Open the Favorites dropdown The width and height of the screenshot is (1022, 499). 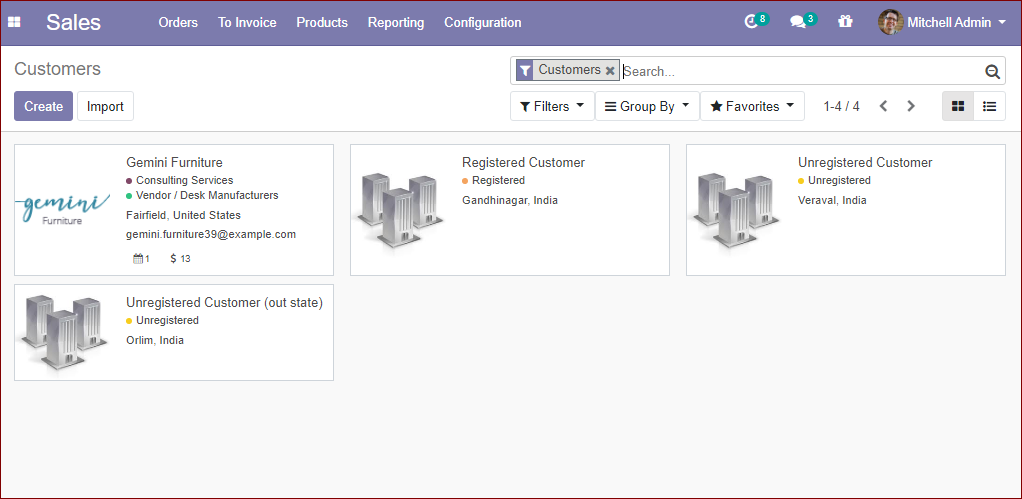(752, 106)
